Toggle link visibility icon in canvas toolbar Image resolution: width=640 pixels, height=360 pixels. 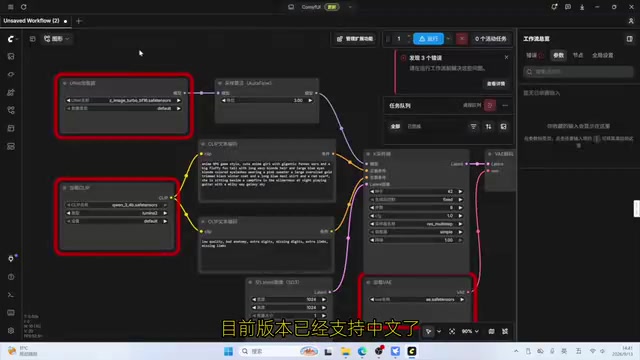pyautogui.click(x=505, y=331)
